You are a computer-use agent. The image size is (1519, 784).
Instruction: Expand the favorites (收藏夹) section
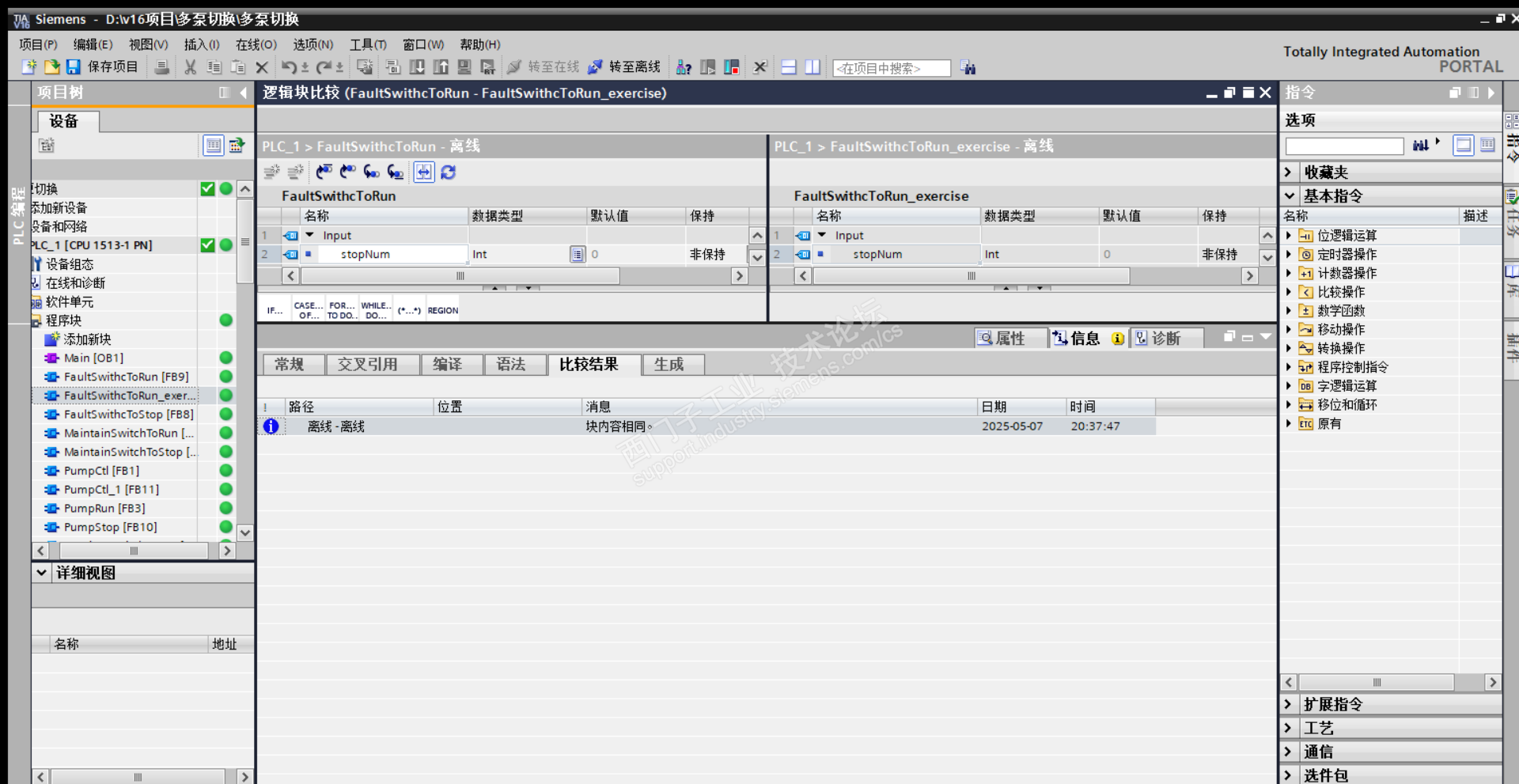[1288, 172]
